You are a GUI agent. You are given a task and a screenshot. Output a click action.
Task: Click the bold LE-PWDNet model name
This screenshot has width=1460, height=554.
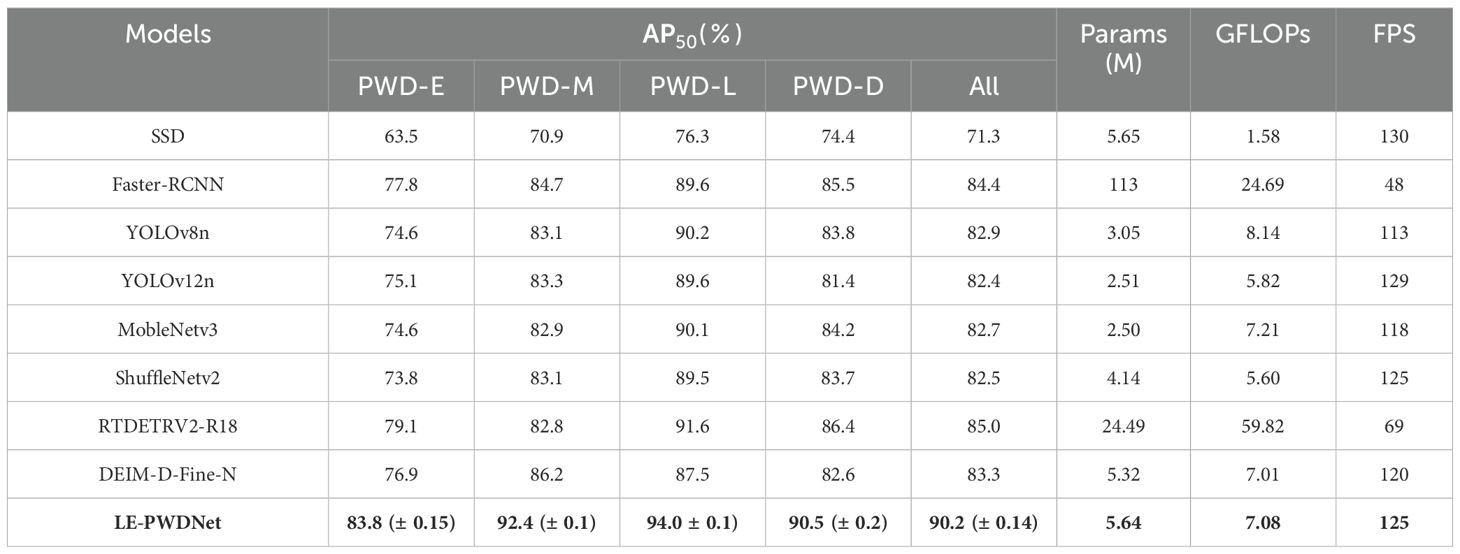(x=168, y=523)
